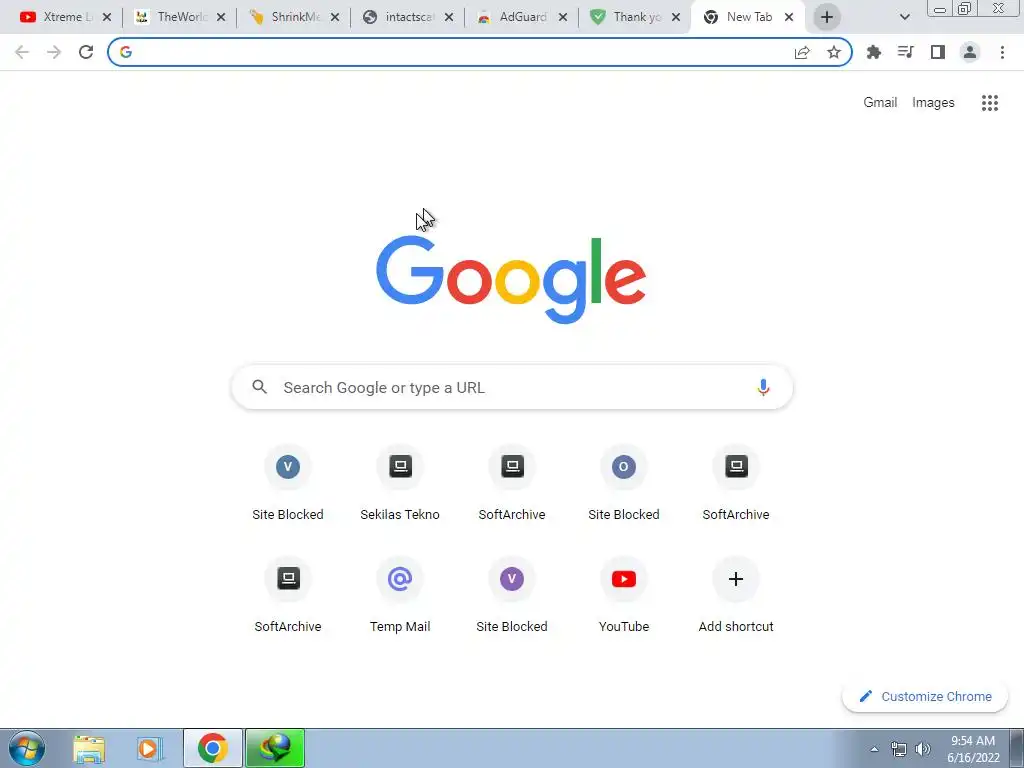Open the media controls icon

906,52
